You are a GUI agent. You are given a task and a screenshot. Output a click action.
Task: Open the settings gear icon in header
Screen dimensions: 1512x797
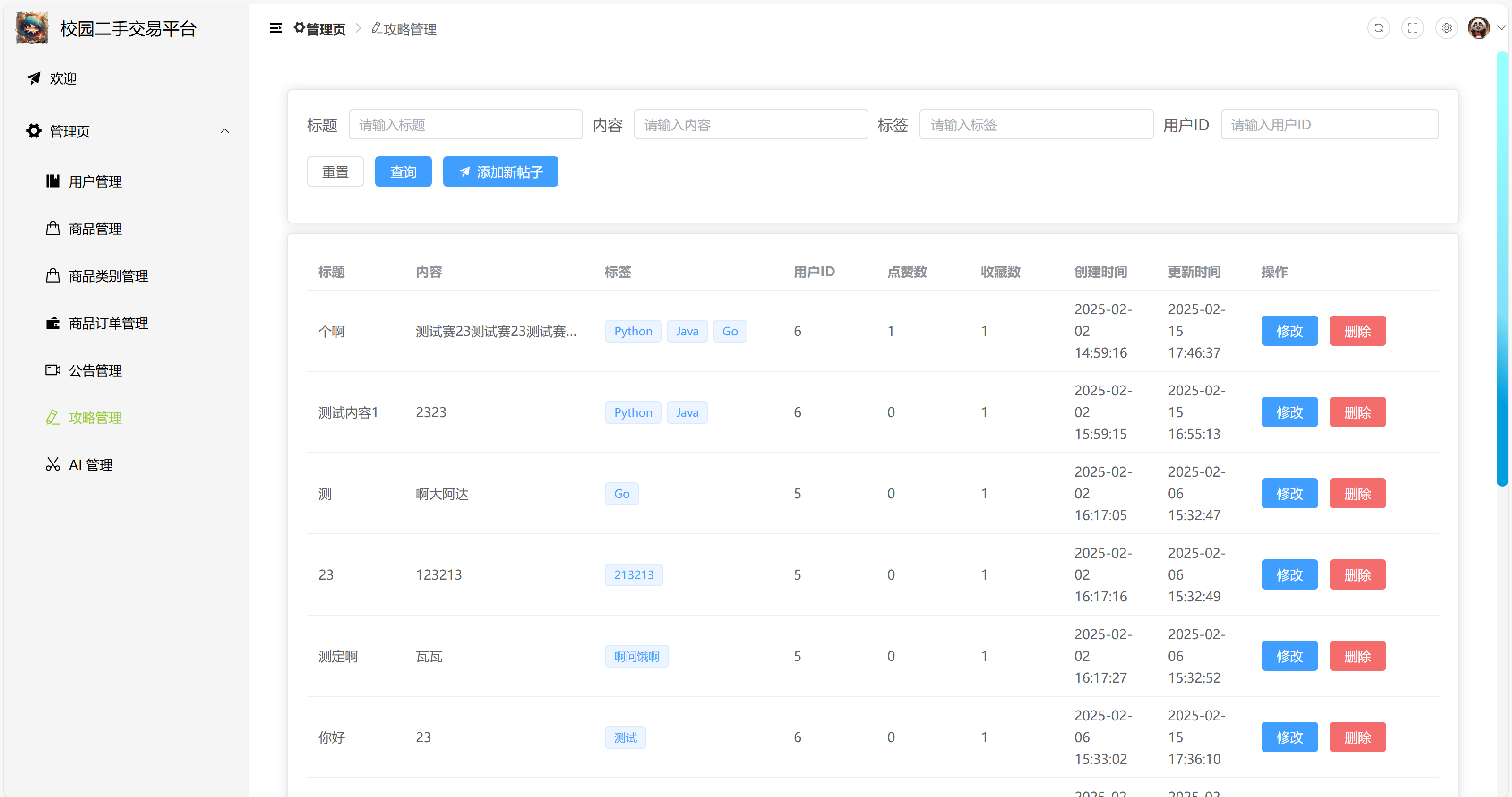pyautogui.click(x=1446, y=27)
